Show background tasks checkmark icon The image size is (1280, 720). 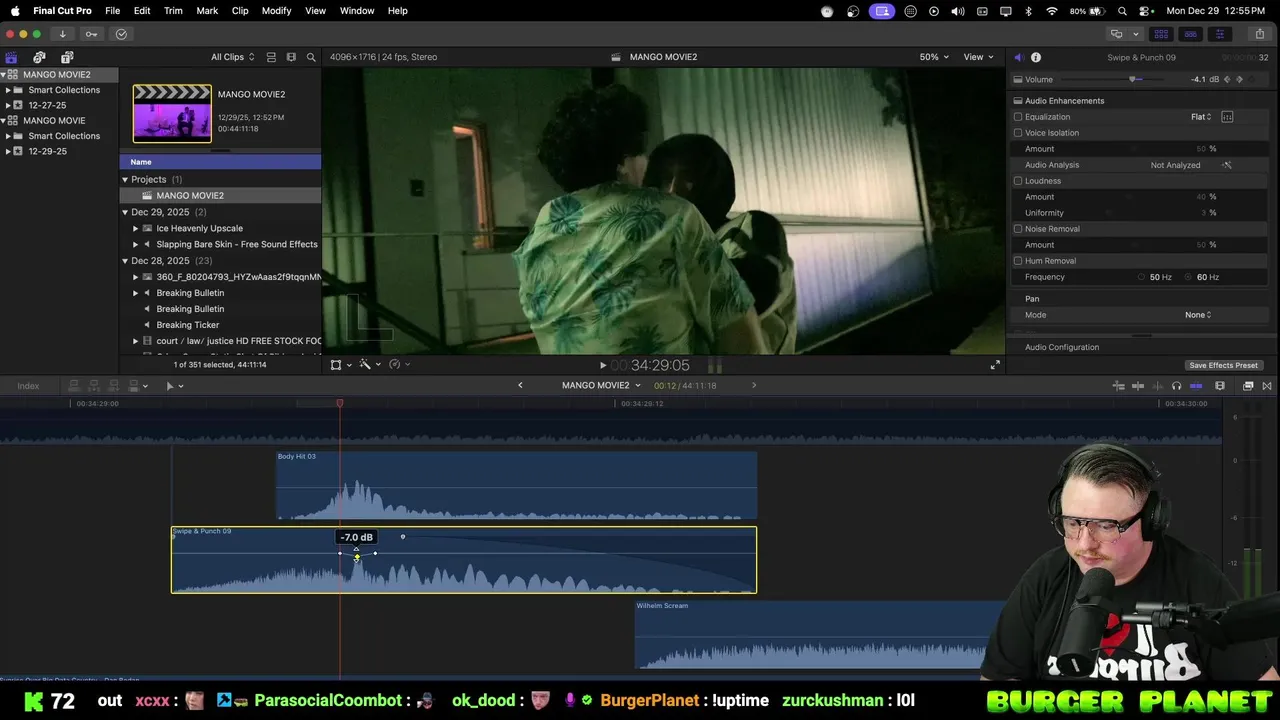[121, 34]
